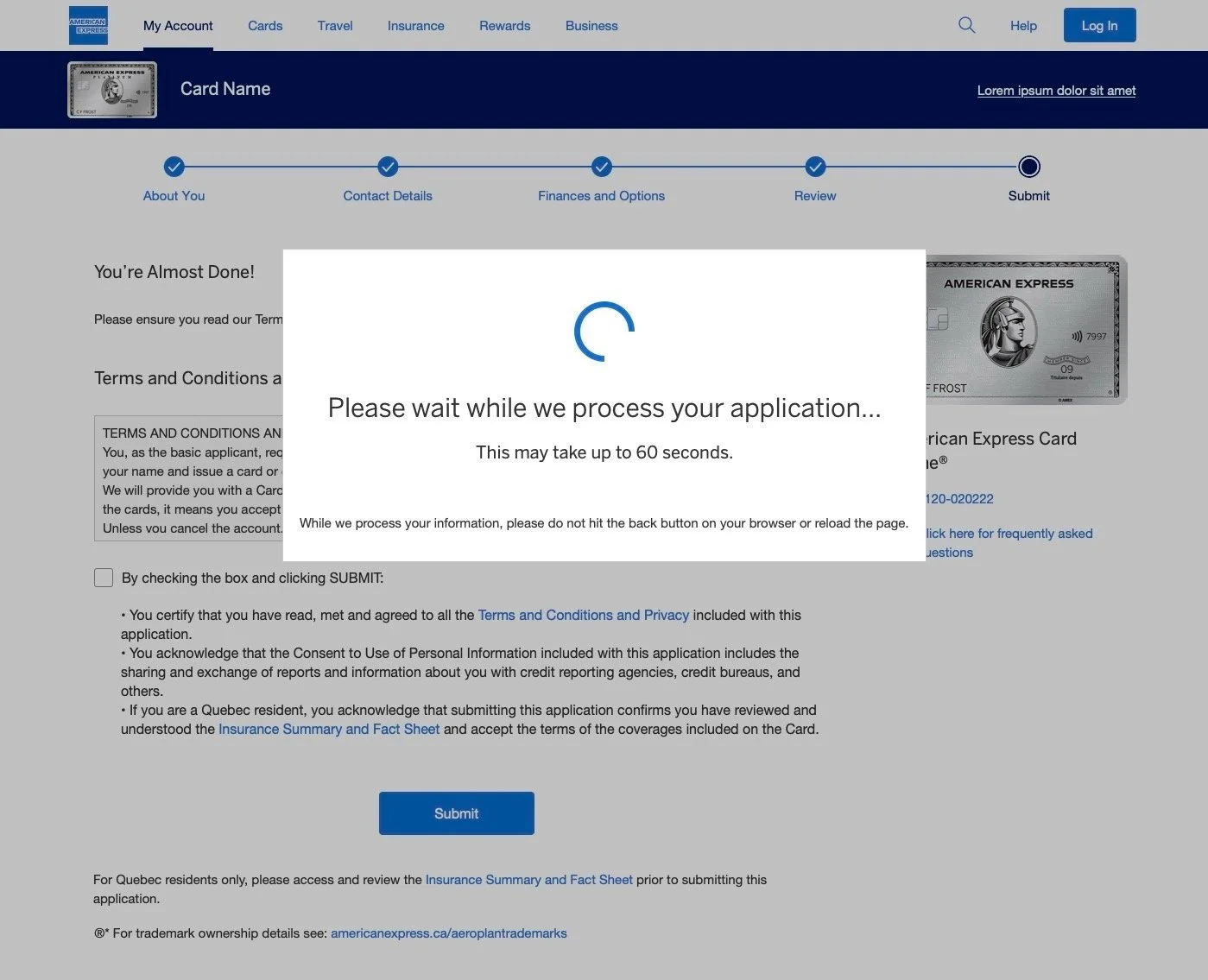Open the search magnifier icon
1208x980 pixels.
pos(967,25)
